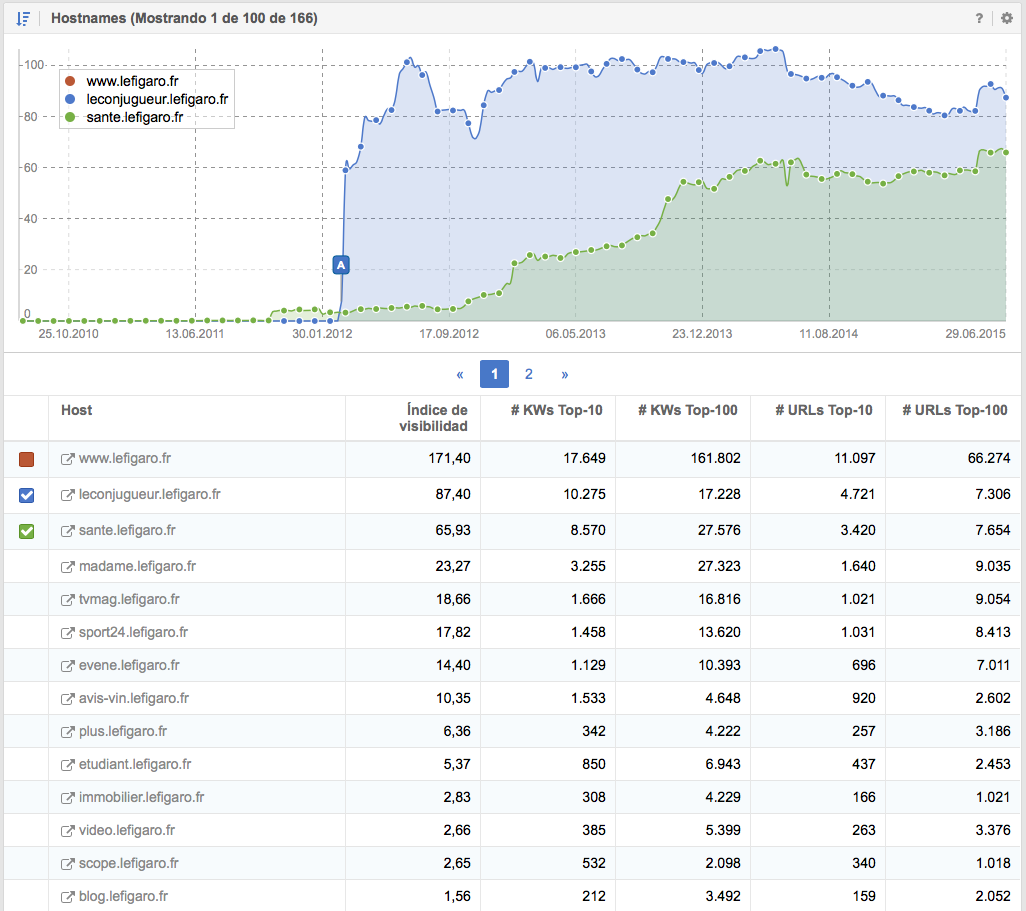Click external link icon next to avis-vin.lefigaro.fr

tap(68, 699)
